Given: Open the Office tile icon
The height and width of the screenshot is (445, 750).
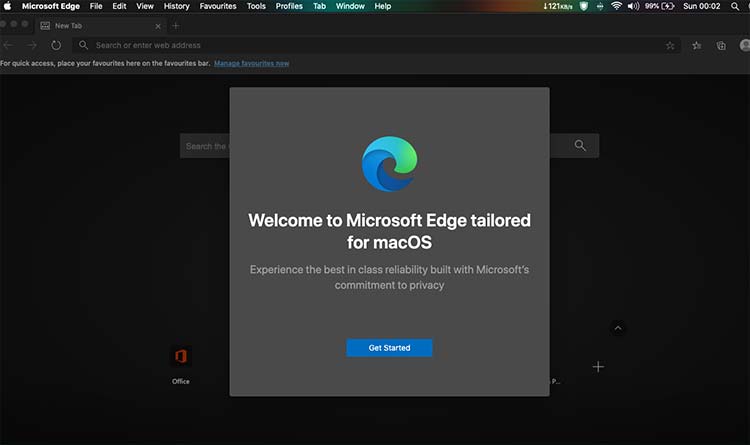Looking at the screenshot, I should pyautogui.click(x=181, y=356).
